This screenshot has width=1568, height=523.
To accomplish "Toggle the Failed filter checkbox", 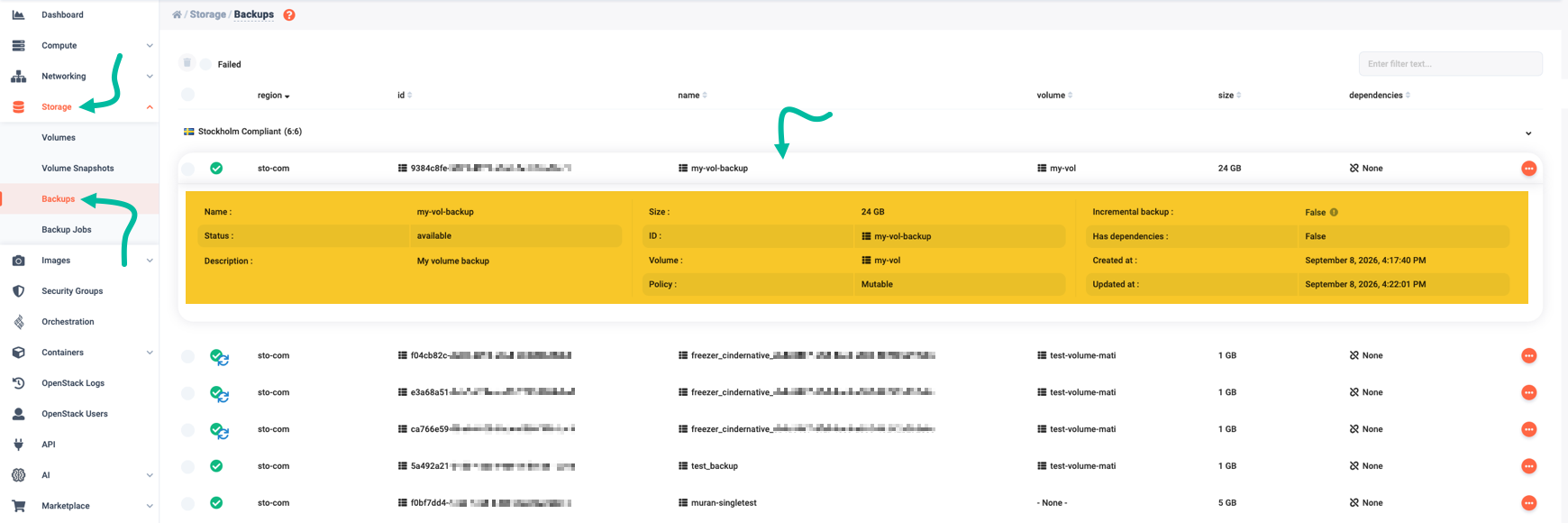I will 206,64.
